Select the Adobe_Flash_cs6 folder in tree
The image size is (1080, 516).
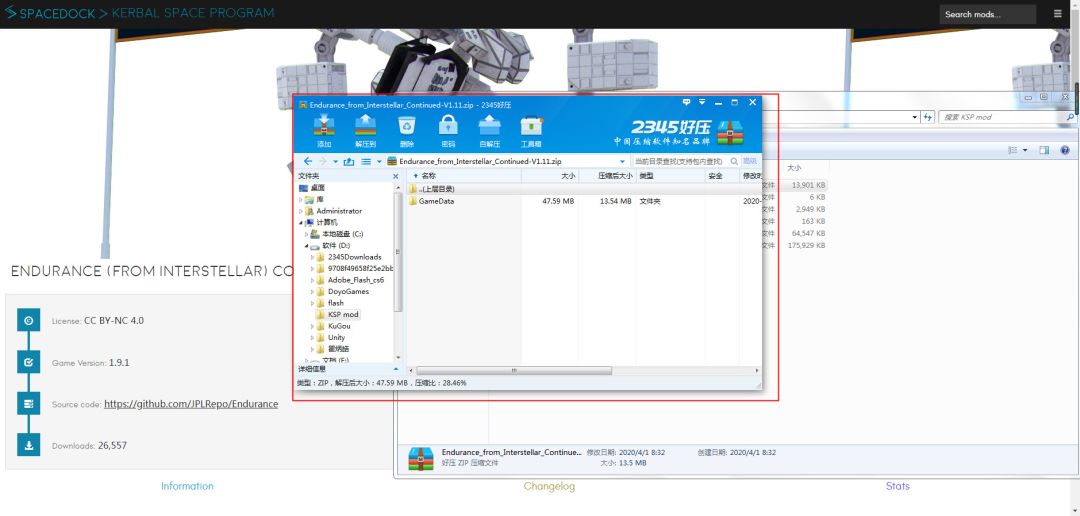(x=355, y=280)
